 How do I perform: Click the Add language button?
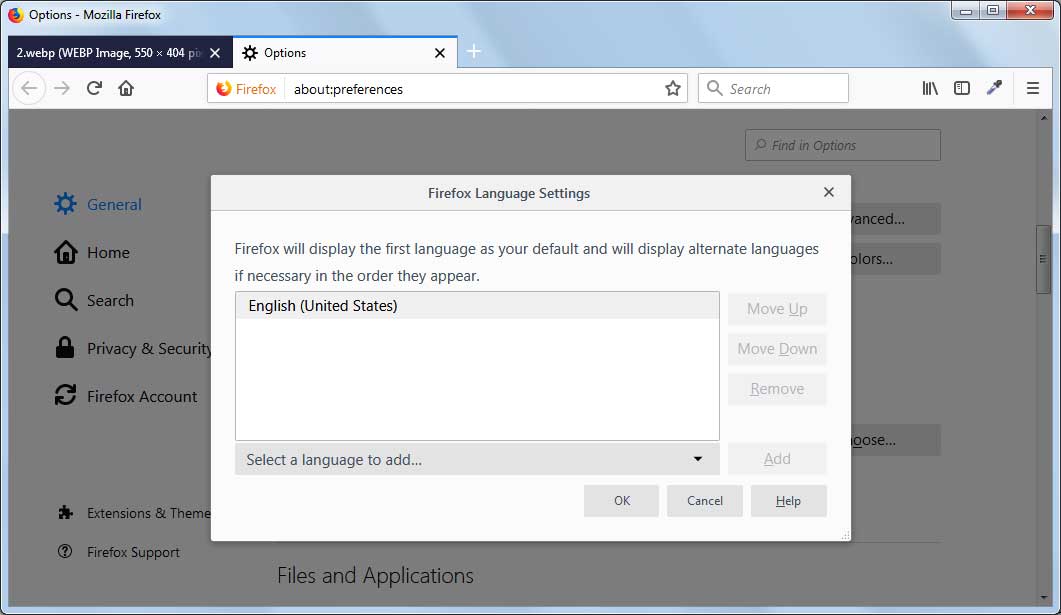click(777, 459)
